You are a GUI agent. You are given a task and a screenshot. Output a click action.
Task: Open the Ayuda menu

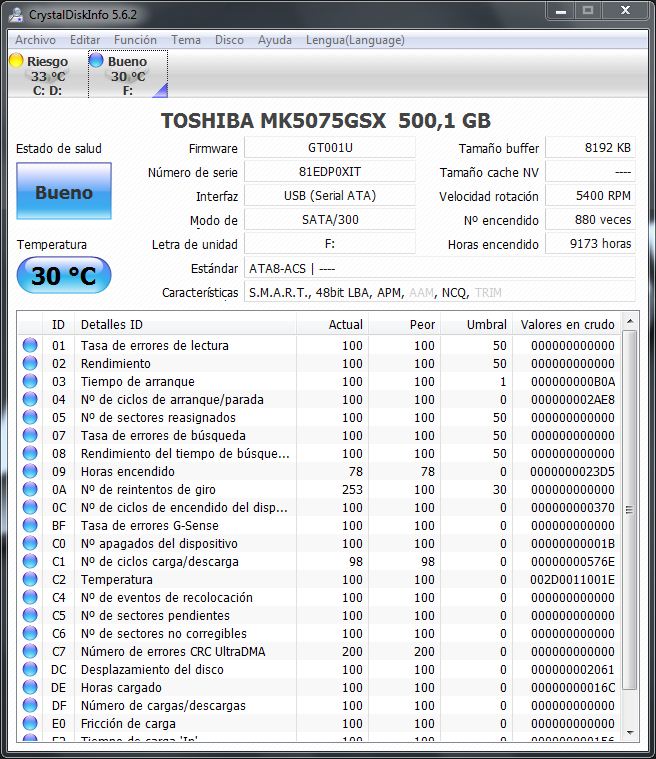(275, 40)
